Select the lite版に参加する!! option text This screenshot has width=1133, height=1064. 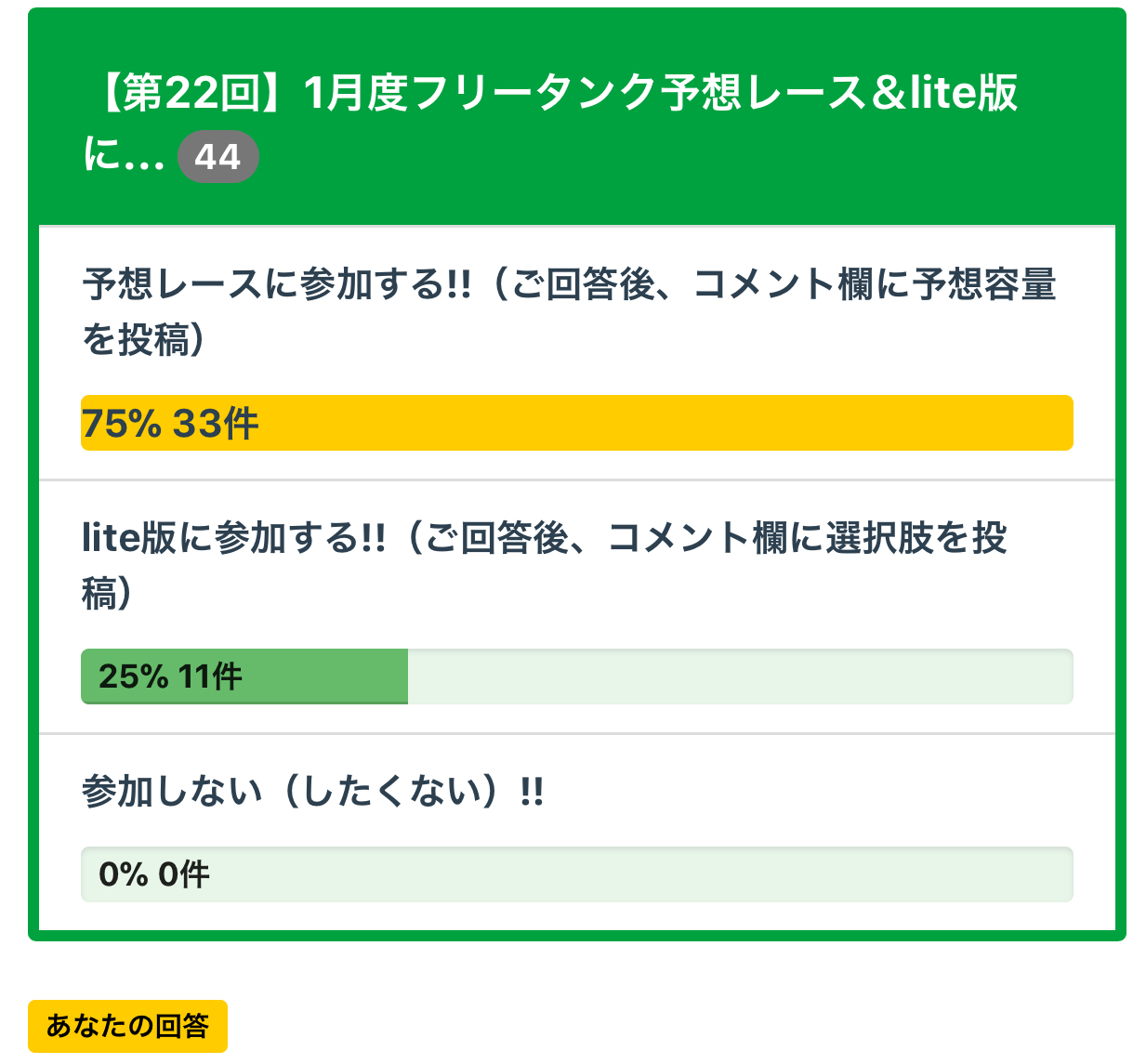click(233, 538)
